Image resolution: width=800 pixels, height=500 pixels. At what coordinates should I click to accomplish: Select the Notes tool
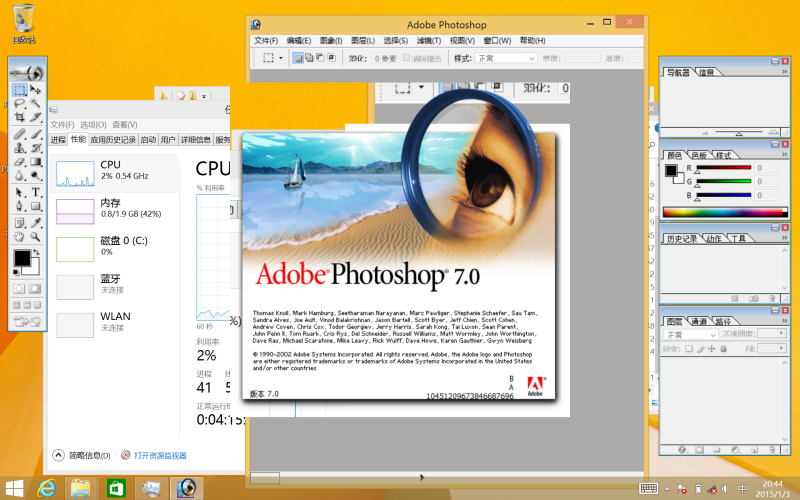pos(19,223)
